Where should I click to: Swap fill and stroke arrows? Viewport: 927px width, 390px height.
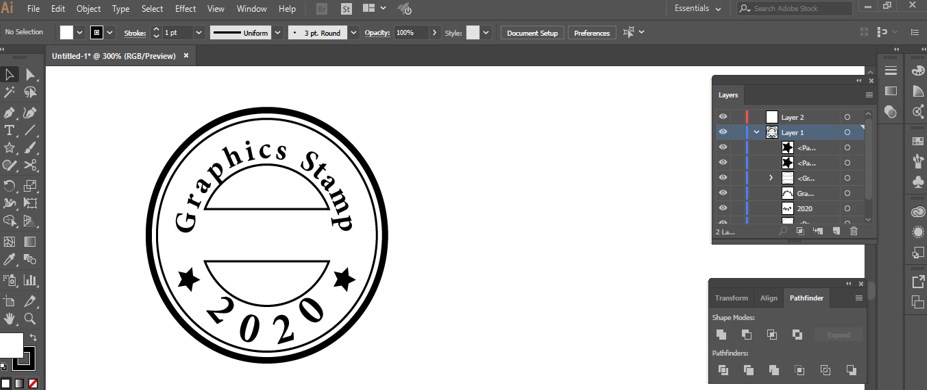coord(33,337)
